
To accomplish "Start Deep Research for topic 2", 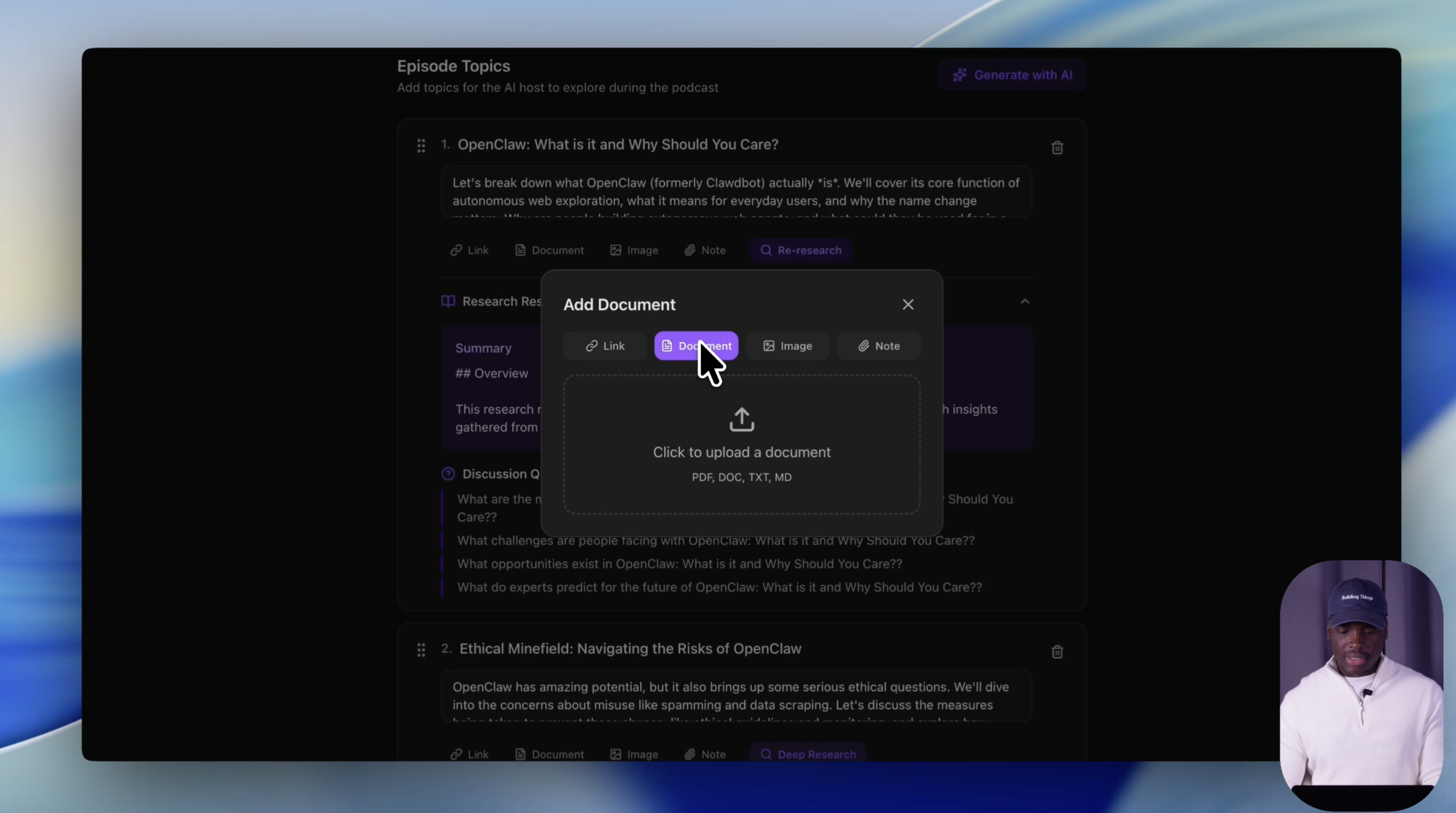I will [808, 754].
